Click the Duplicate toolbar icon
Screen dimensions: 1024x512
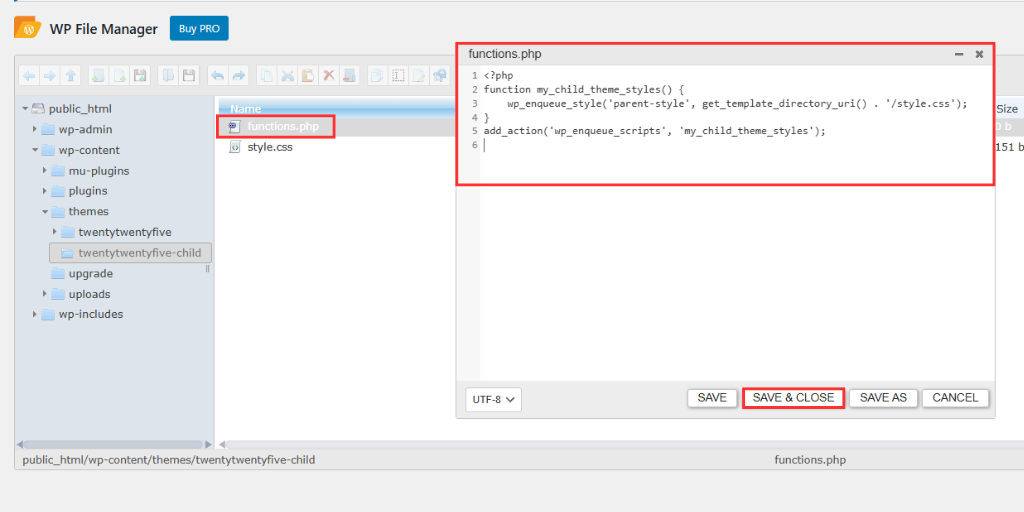tap(377, 76)
